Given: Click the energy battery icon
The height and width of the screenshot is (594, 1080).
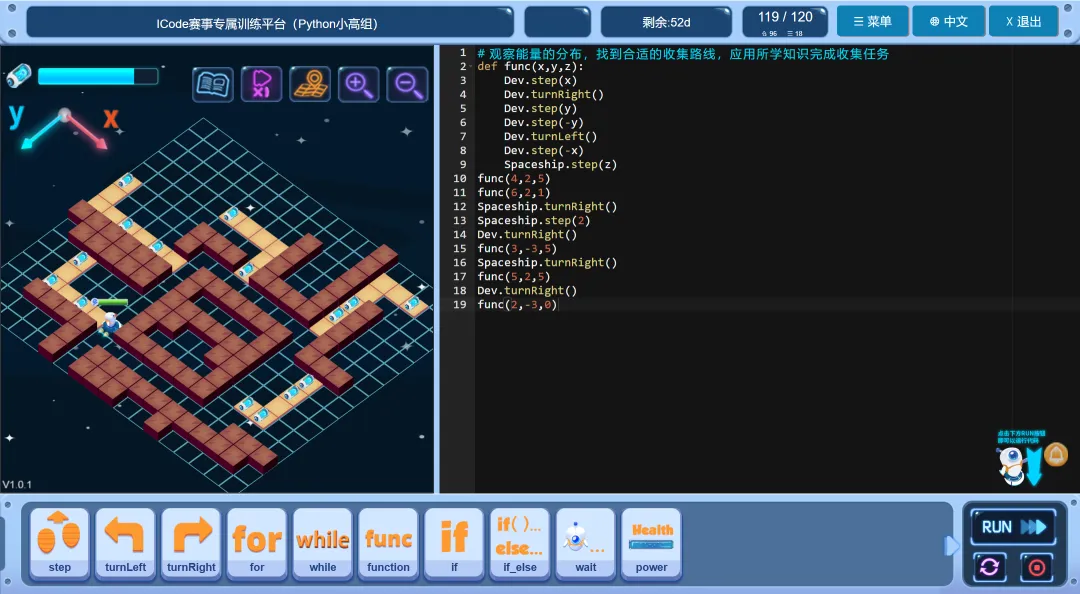Looking at the screenshot, I should pos(19,75).
